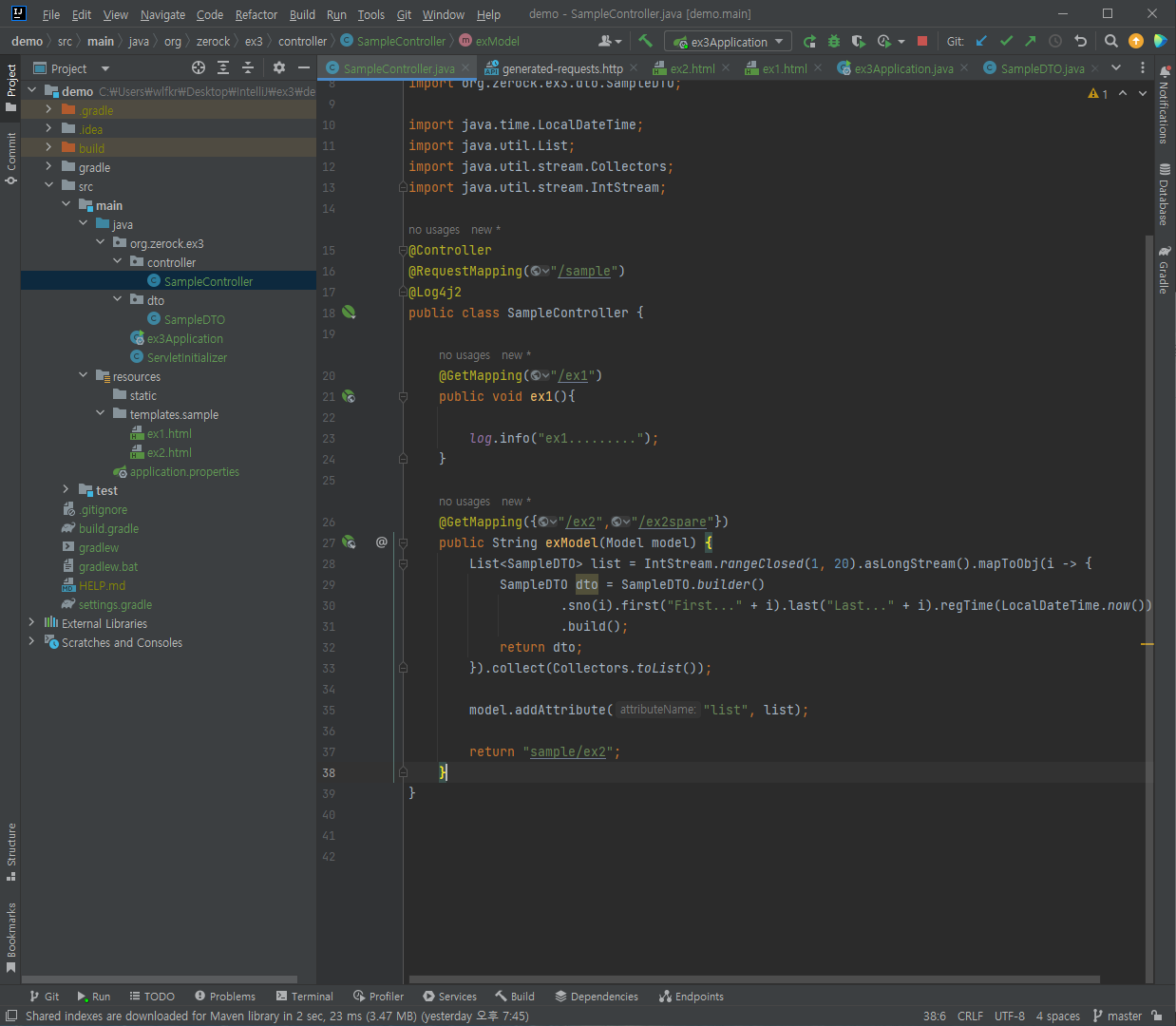Image resolution: width=1176 pixels, height=1026 pixels.
Task: Toggle the Notifications side panel
Action: (1164, 104)
